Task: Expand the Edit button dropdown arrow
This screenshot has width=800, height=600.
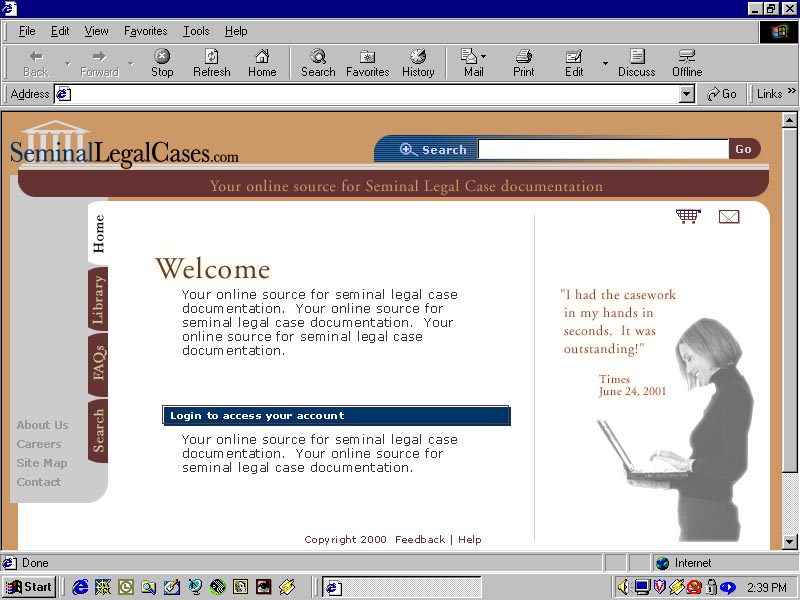Action: coord(605,63)
